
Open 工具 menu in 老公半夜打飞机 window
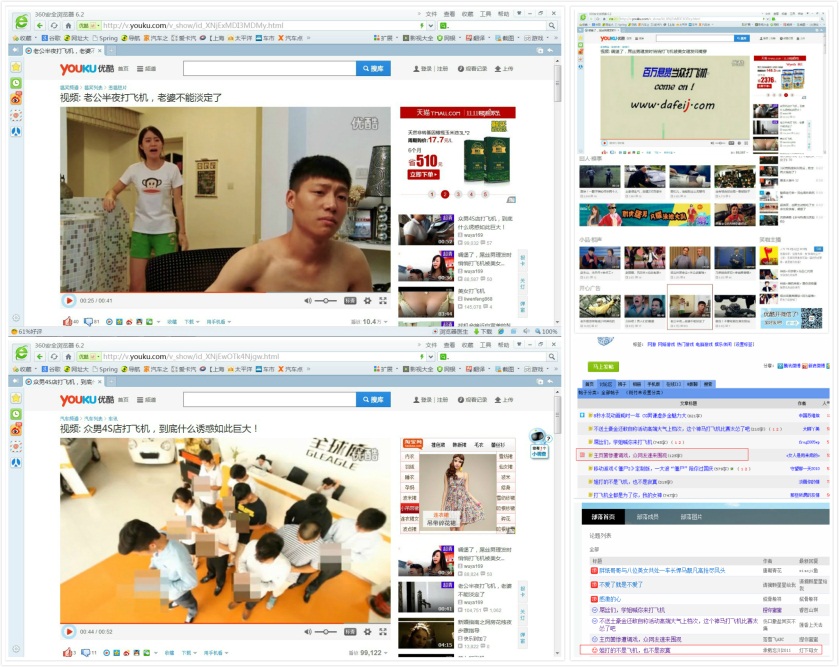click(485, 14)
